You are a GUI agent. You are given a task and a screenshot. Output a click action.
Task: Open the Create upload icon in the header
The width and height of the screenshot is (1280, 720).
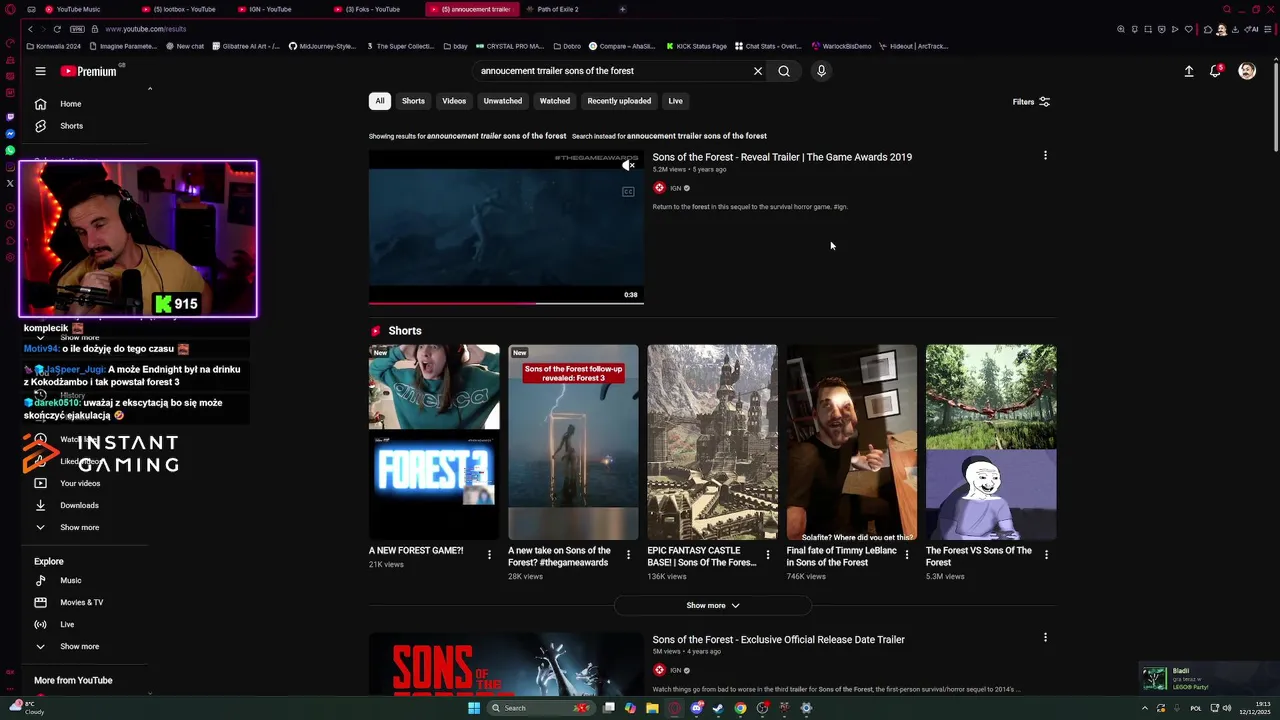(1189, 71)
